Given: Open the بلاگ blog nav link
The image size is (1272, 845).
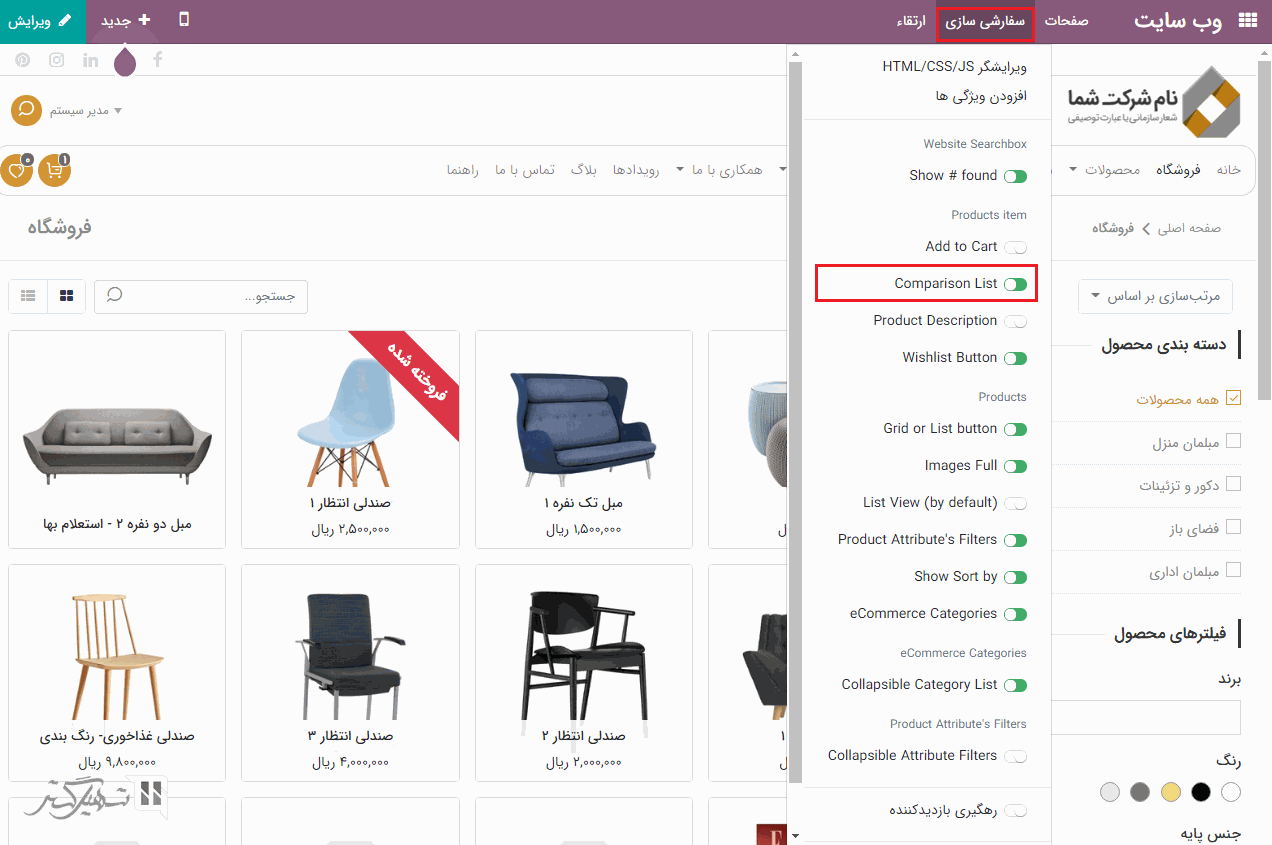Looking at the screenshot, I should (x=584, y=170).
